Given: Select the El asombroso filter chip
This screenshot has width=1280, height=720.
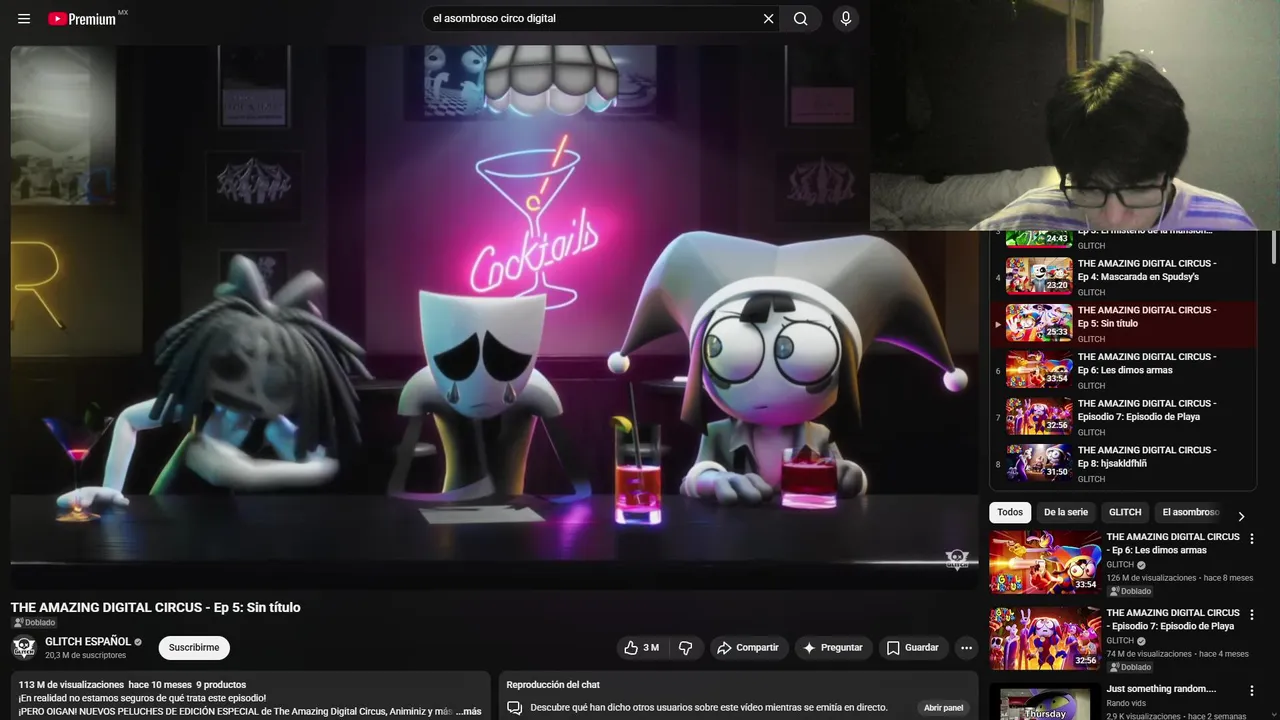Looking at the screenshot, I should coord(1190,512).
